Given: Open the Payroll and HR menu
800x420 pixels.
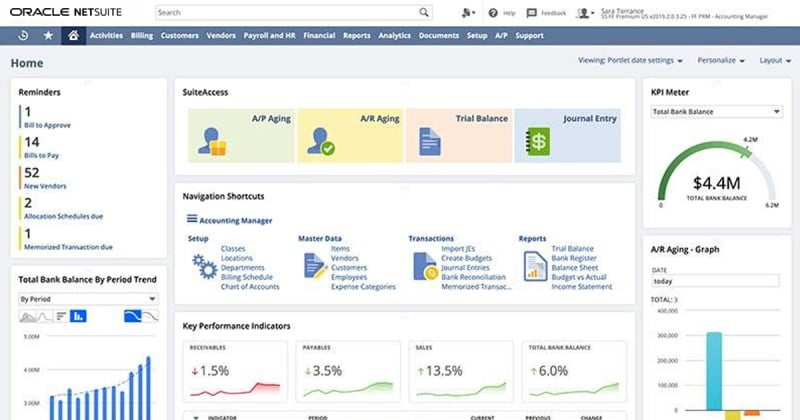Looking at the screenshot, I should pos(269,36).
